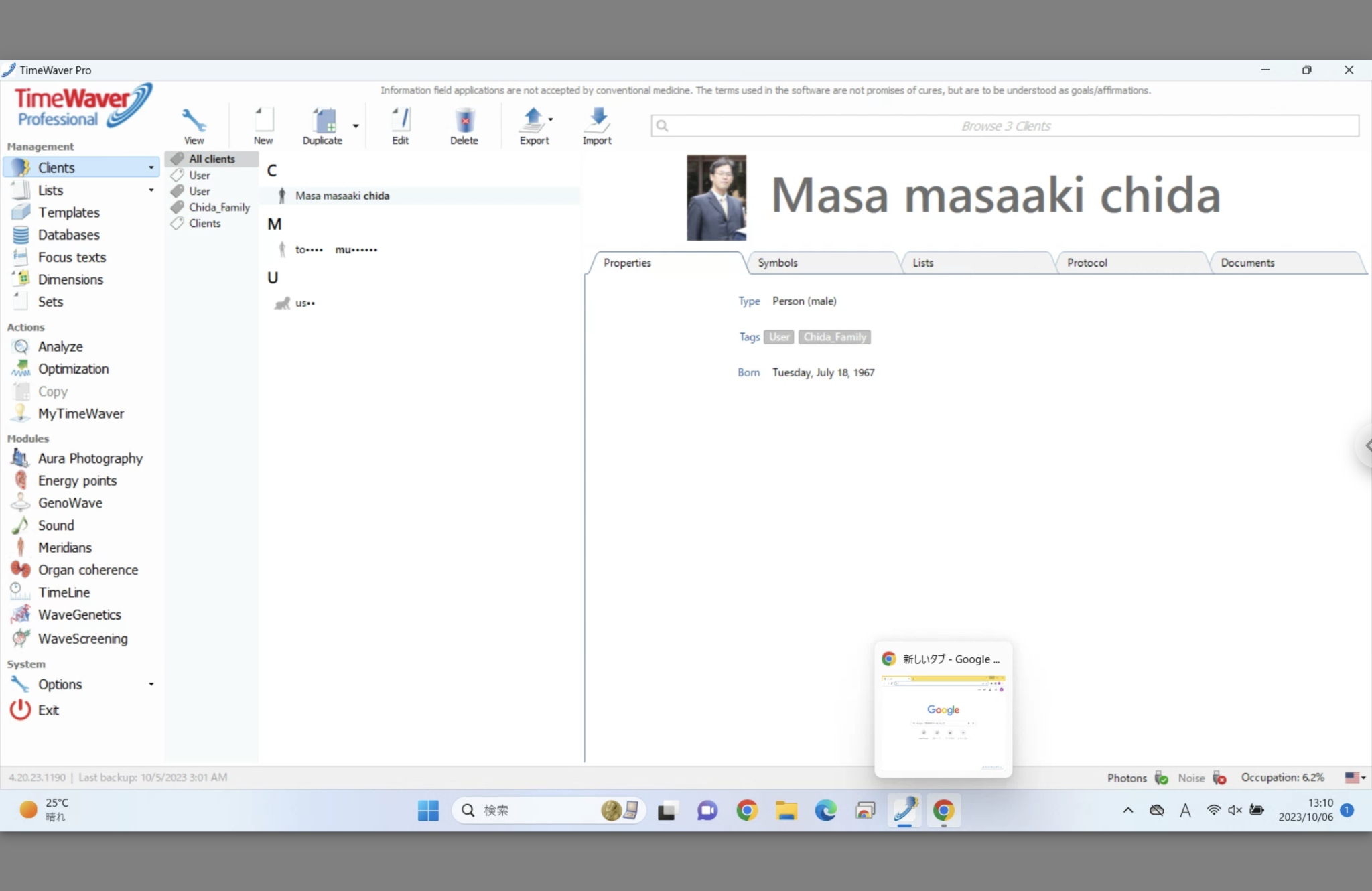Image resolution: width=1372 pixels, height=891 pixels.
Task: Click the Chida_Family tag badge
Action: click(x=835, y=337)
